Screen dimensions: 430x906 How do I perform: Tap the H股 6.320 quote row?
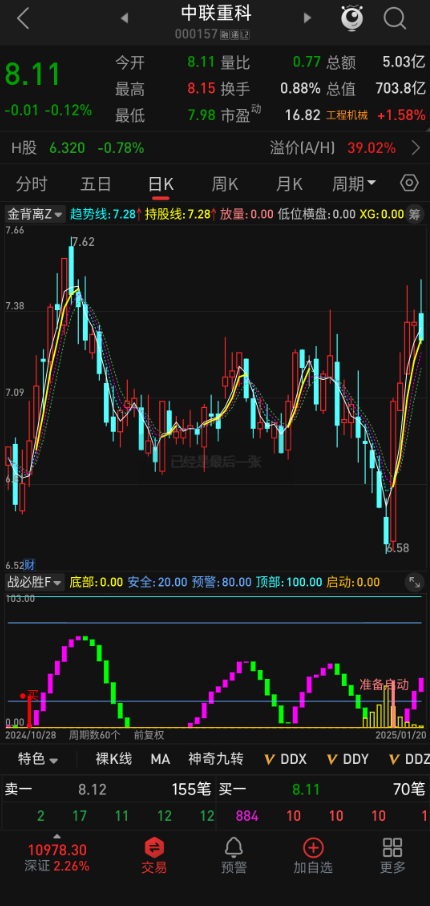[x=77, y=148]
